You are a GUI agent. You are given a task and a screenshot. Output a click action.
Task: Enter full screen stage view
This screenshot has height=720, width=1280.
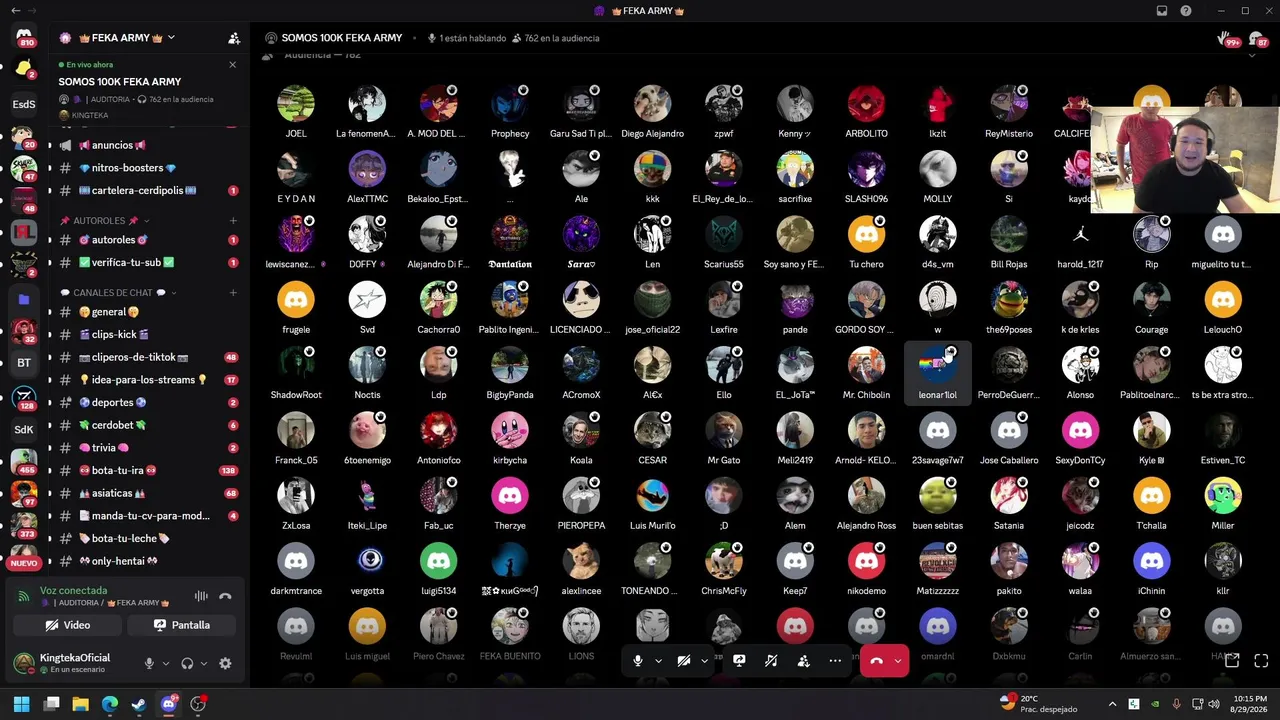coord(1261,660)
